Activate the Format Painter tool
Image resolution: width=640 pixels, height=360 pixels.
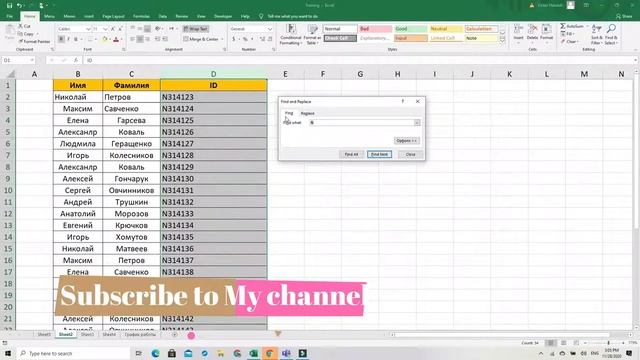point(34,41)
